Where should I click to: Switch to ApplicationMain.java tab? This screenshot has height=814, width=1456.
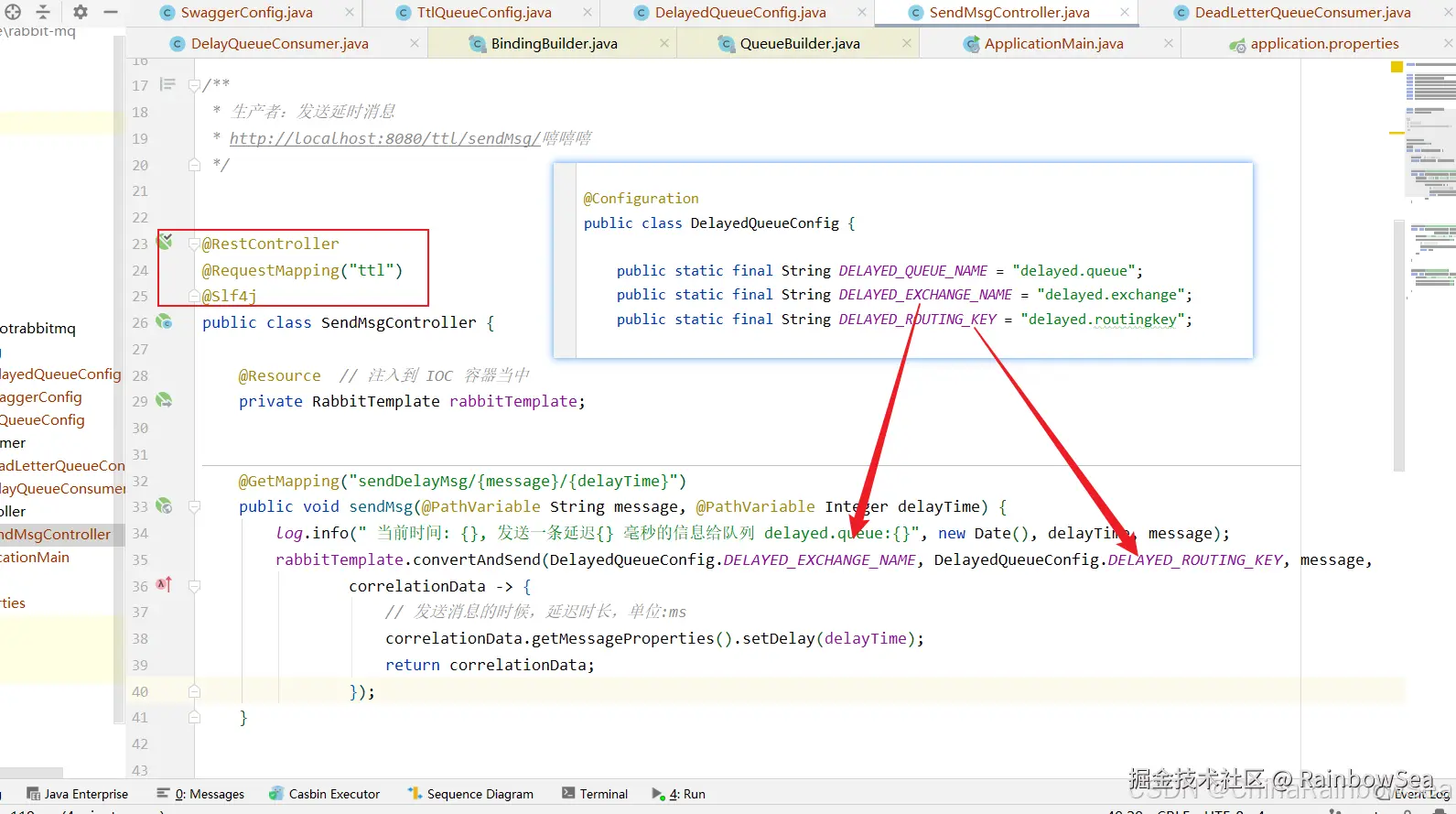(x=1053, y=44)
